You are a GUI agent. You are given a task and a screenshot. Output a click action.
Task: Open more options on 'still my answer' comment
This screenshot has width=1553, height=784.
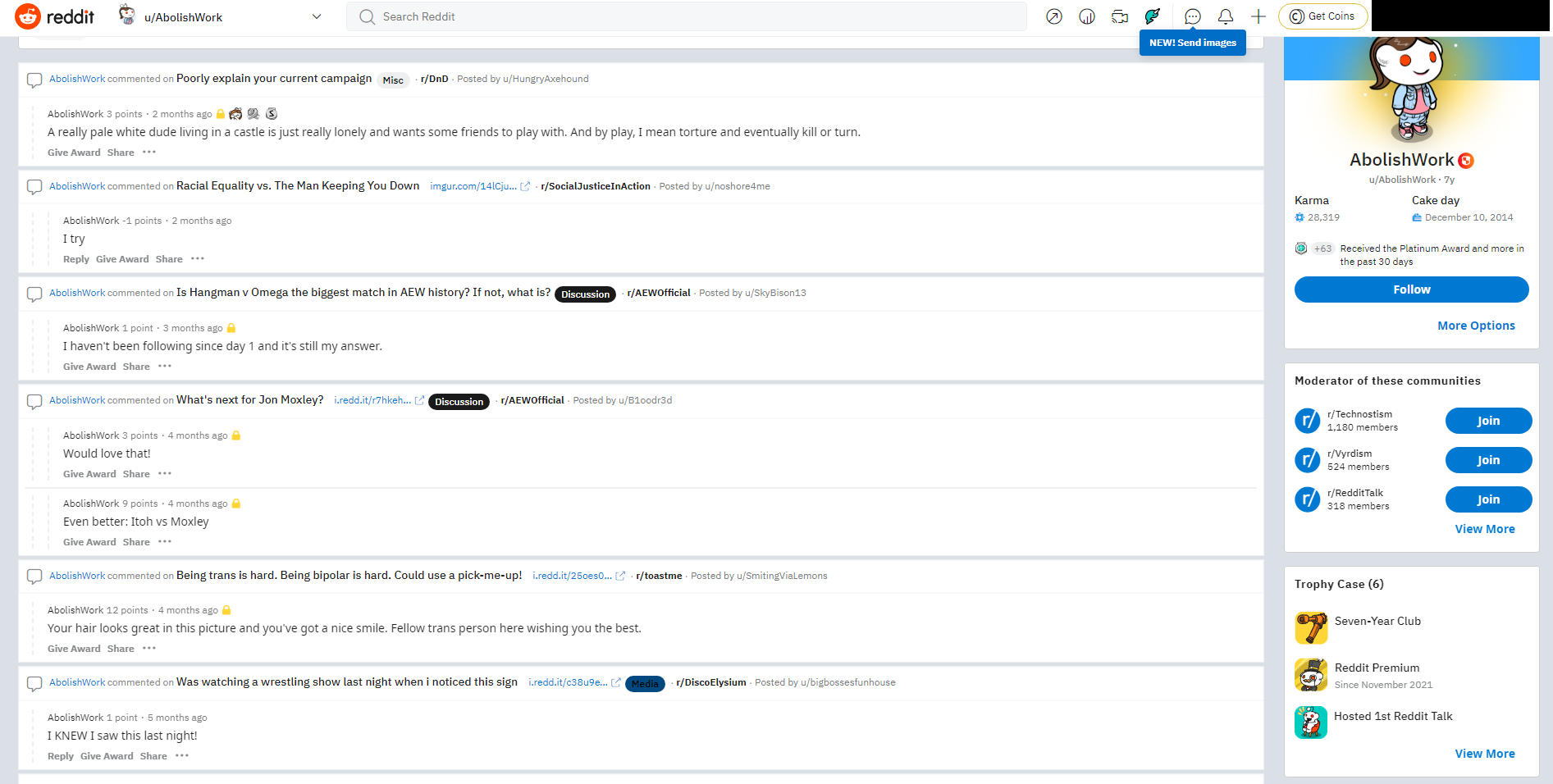point(164,366)
